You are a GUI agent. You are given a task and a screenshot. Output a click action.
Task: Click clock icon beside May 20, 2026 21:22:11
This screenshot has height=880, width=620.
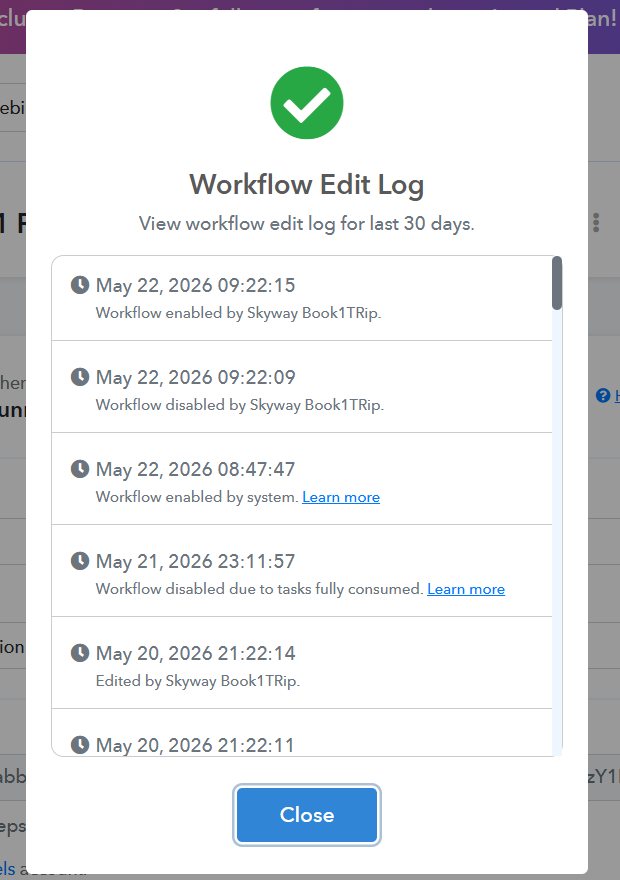[x=80, y=745]
